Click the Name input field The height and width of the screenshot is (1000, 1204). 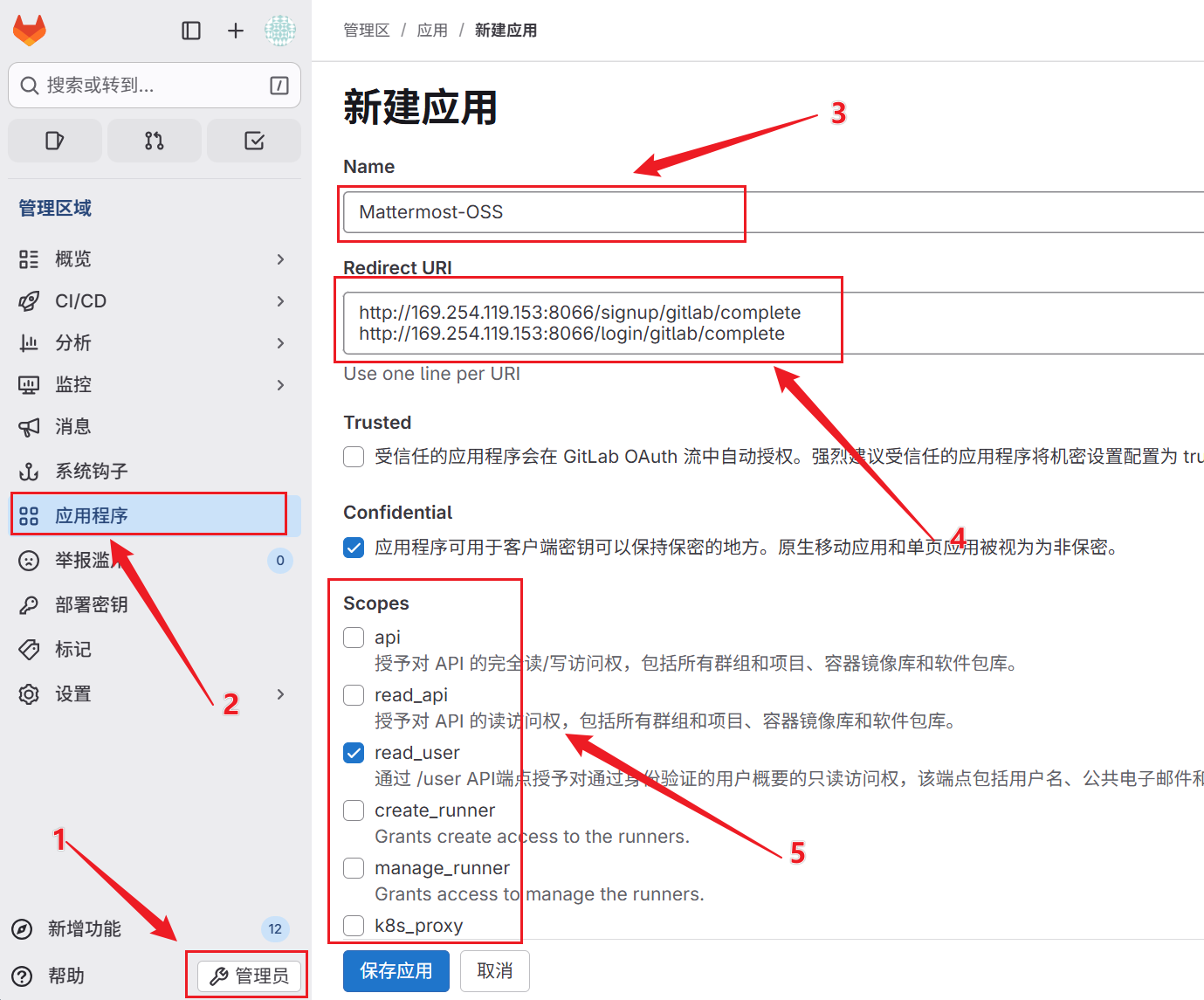774,212
